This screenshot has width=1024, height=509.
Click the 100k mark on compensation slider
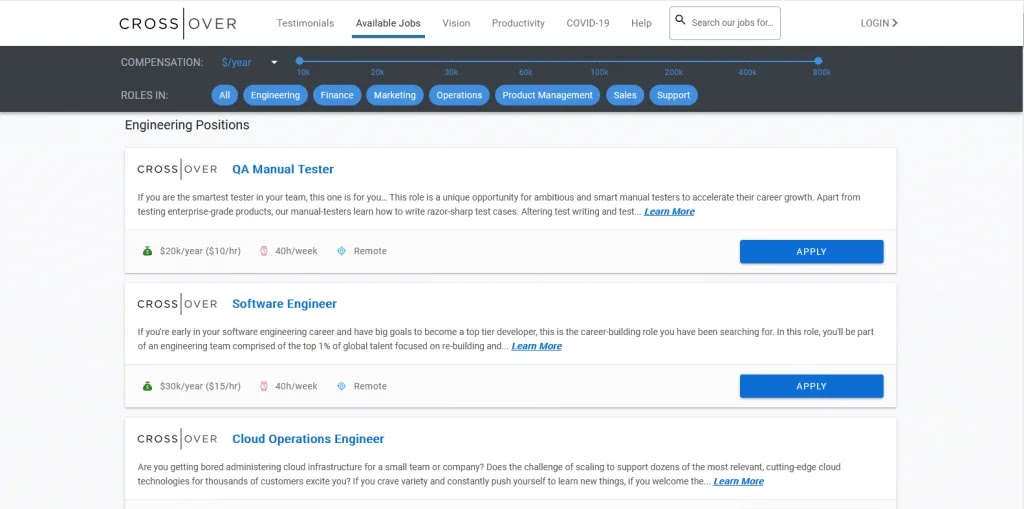[x=600, y=73]
